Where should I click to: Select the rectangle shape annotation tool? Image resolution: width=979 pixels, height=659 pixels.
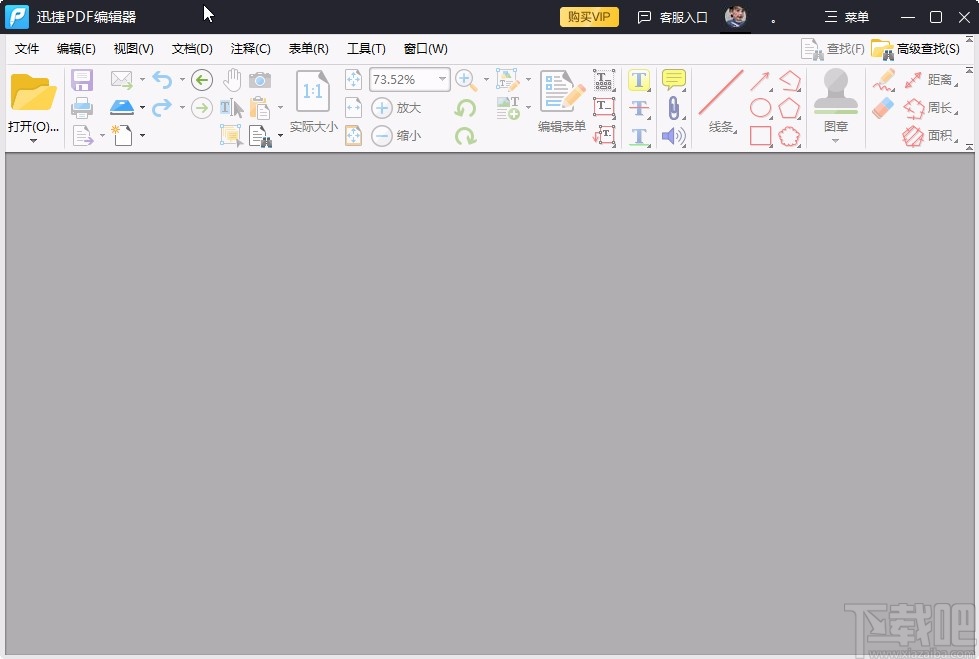760,135
